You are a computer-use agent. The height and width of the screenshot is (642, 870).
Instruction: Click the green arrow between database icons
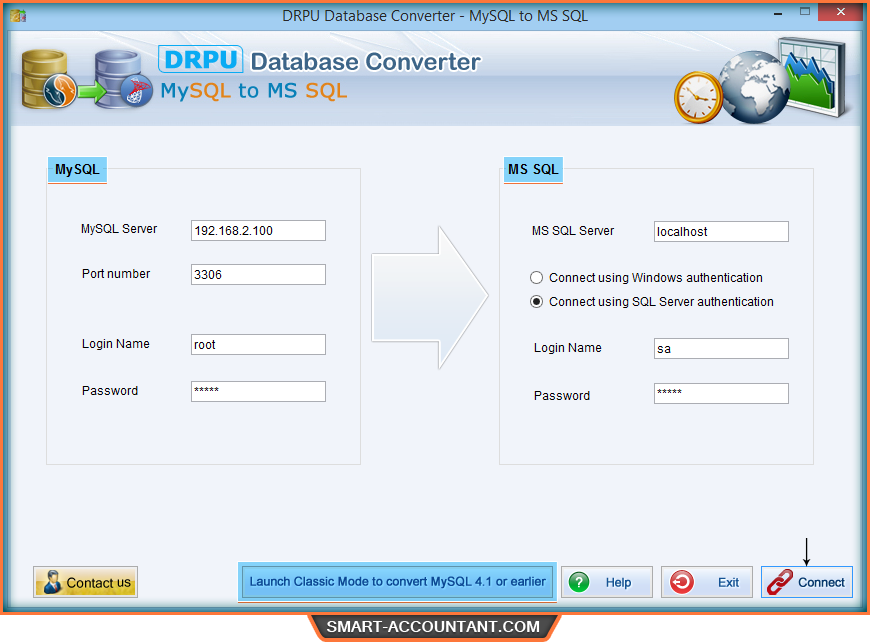92,92
